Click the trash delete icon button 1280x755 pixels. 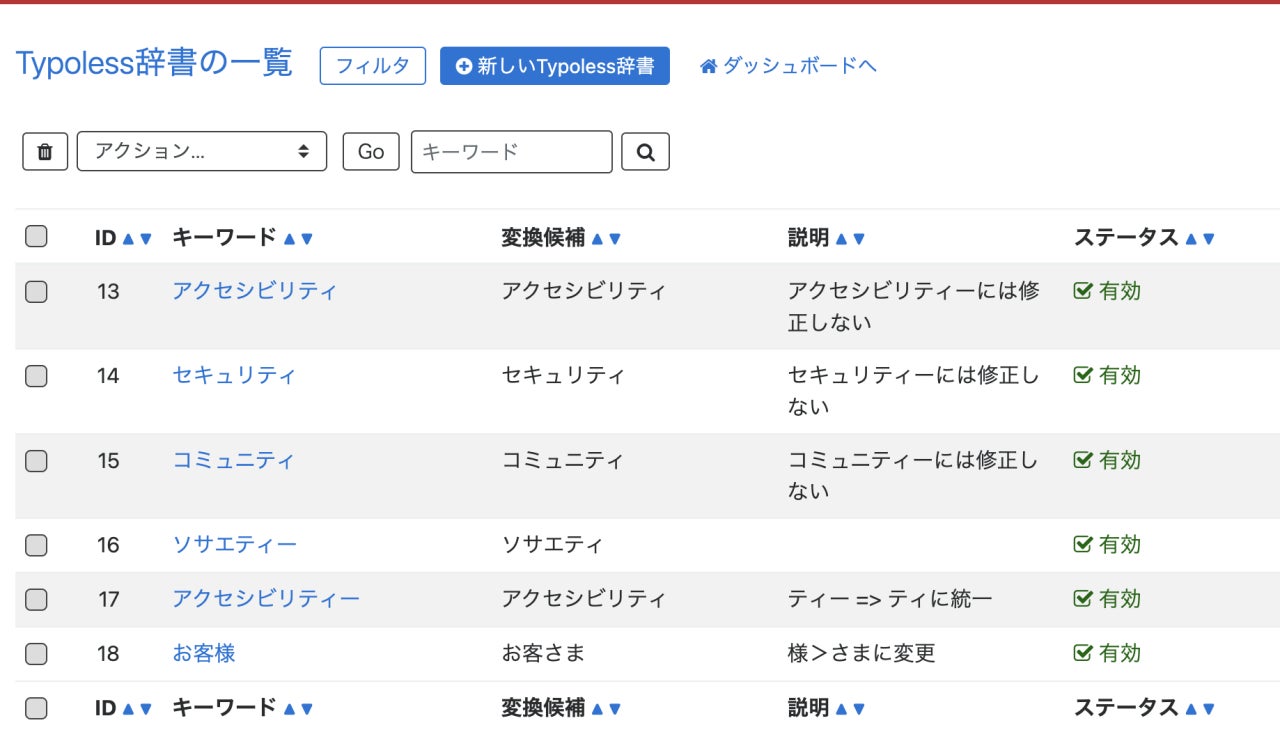tap(45, 152)
